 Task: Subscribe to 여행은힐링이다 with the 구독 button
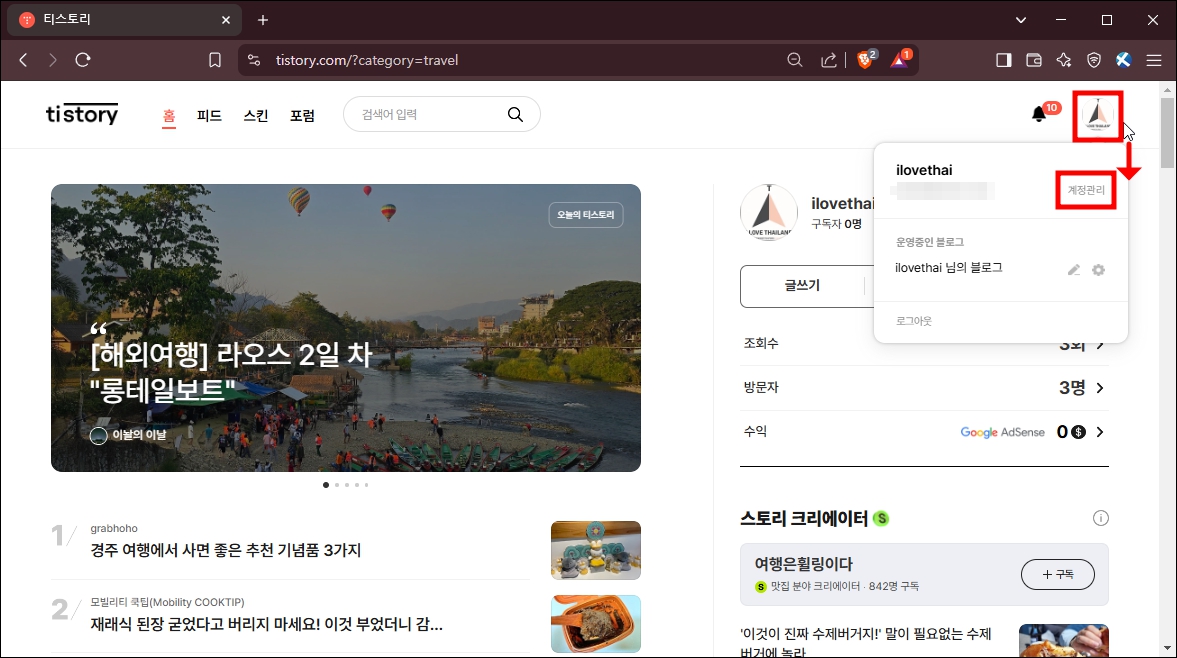(x=1057, y=574)
